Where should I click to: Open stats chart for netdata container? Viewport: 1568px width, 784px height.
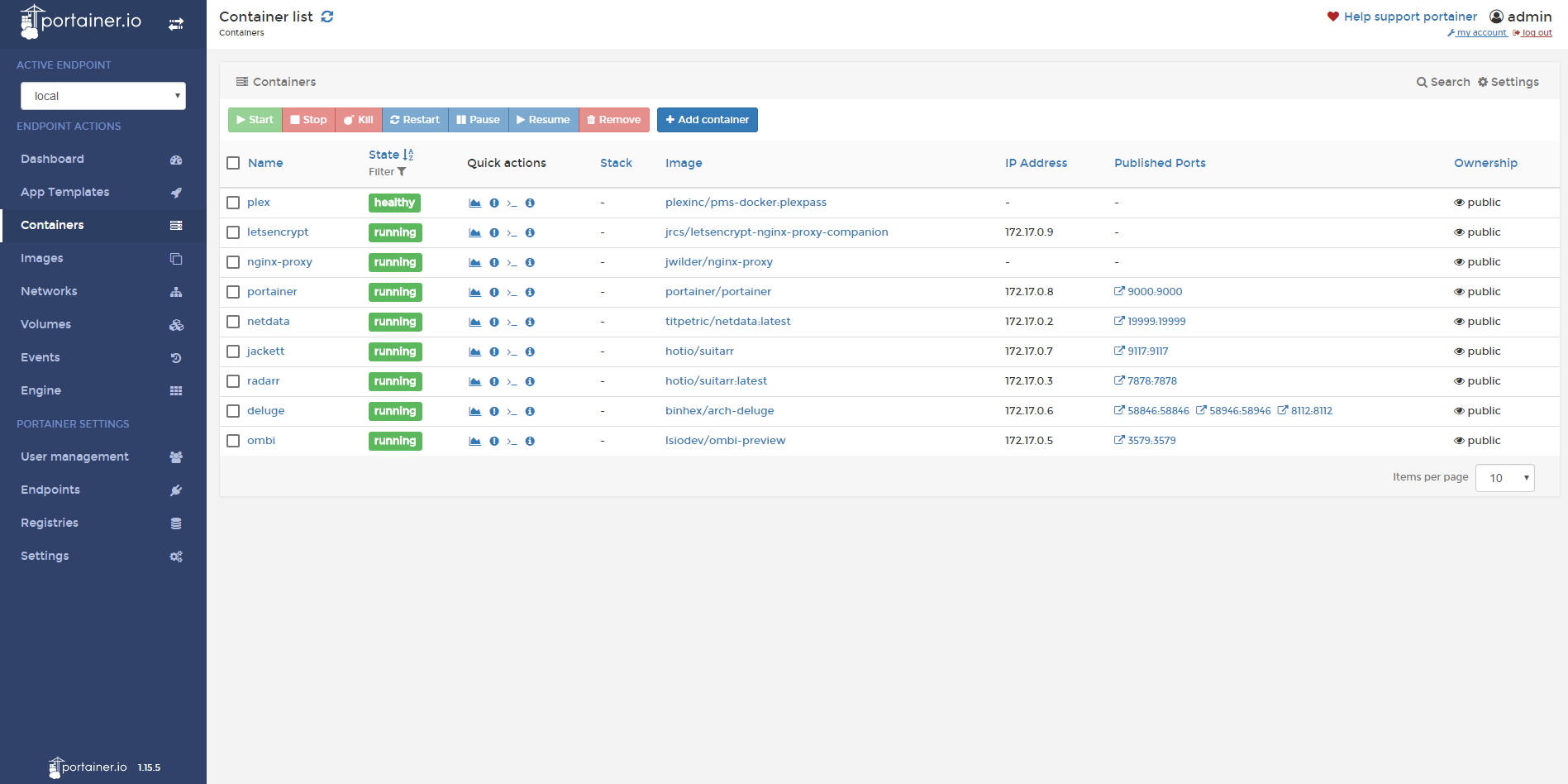tap(475, 322)
